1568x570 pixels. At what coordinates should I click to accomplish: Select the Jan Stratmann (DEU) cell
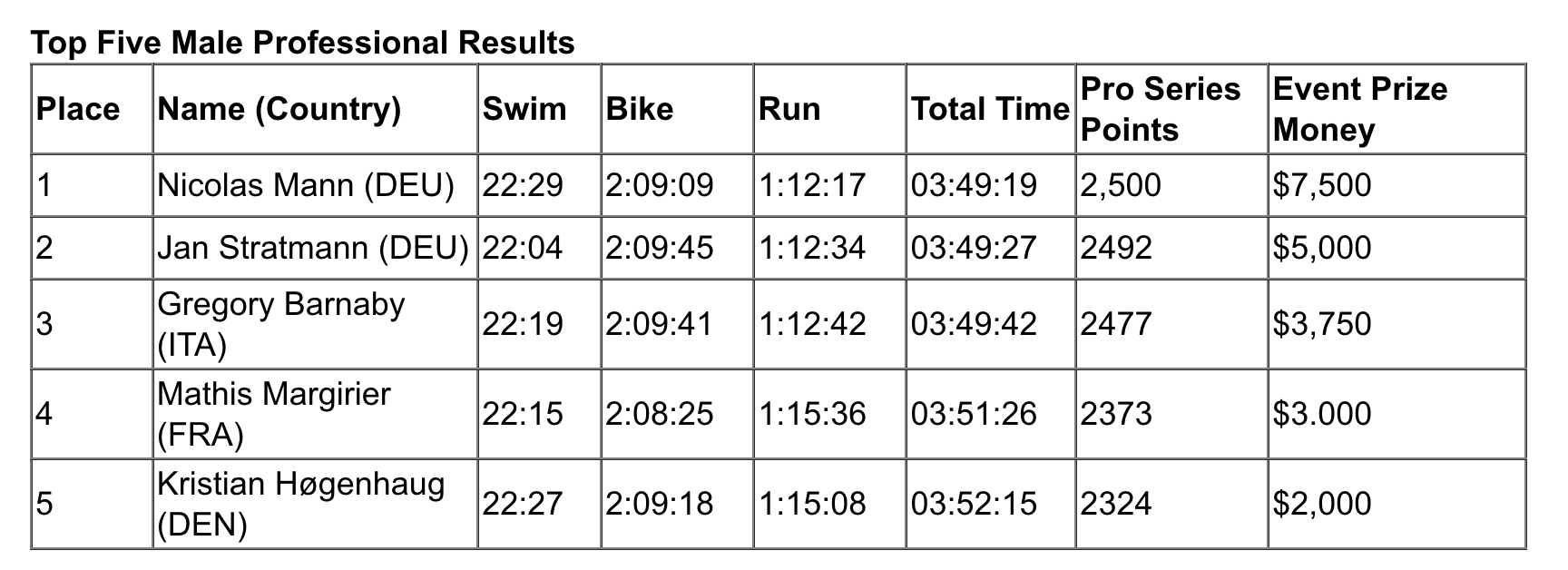coord(315,248)
